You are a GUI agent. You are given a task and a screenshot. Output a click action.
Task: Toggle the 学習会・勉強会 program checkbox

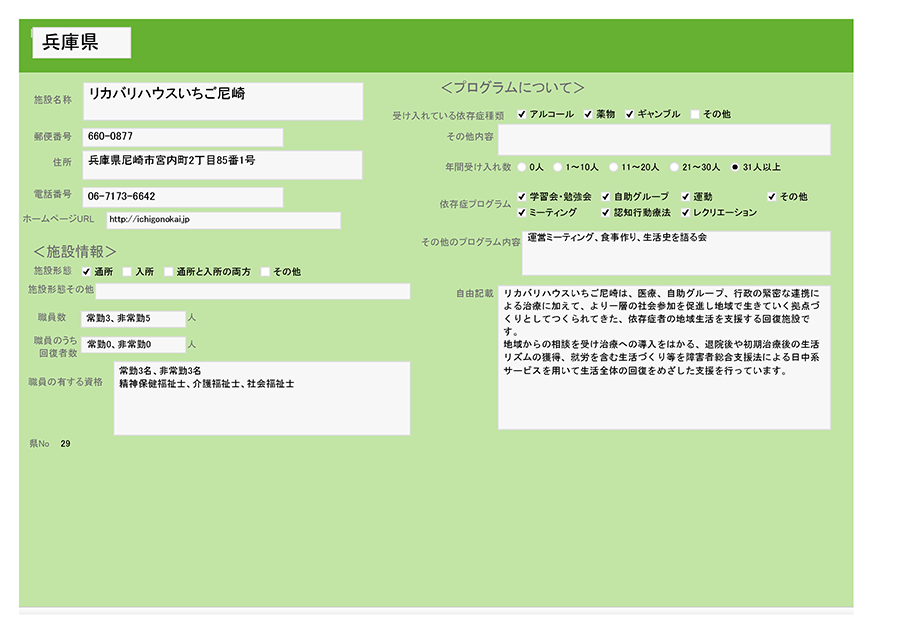tap(522, 197)
